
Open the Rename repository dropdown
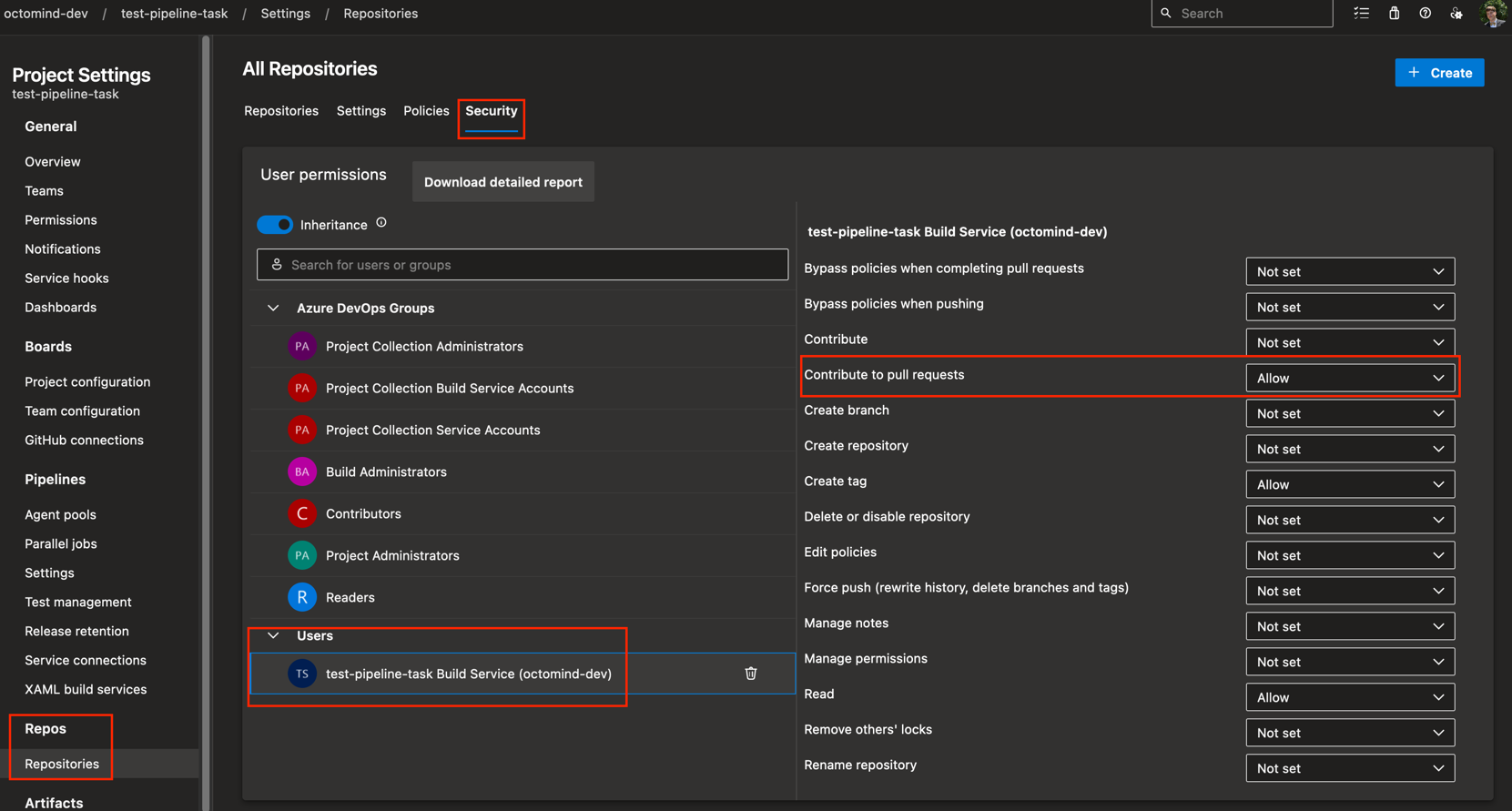pyautogui.click(x=1350, y=768)
